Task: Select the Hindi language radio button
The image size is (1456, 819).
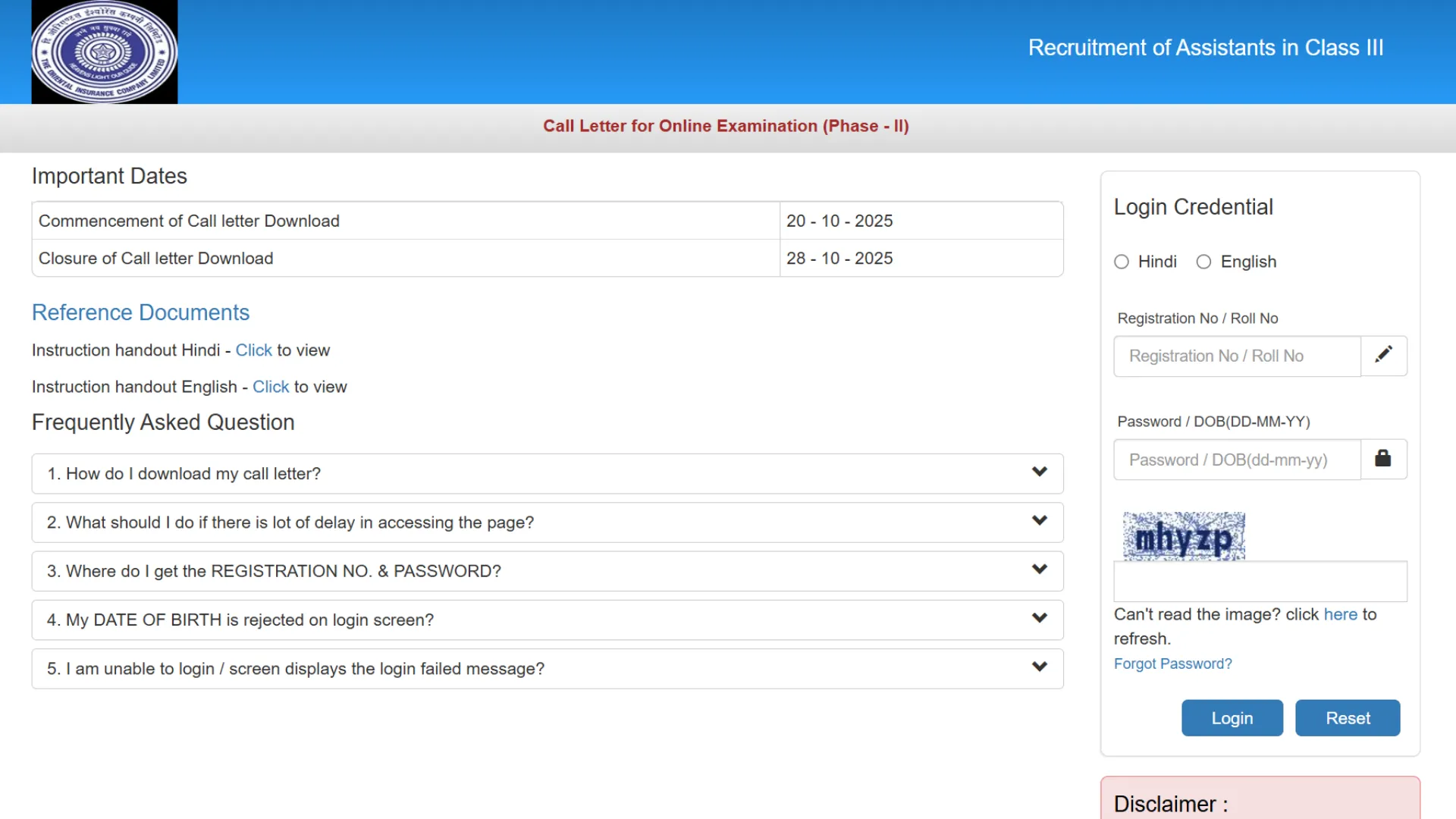Action: tap(1122, 262)
